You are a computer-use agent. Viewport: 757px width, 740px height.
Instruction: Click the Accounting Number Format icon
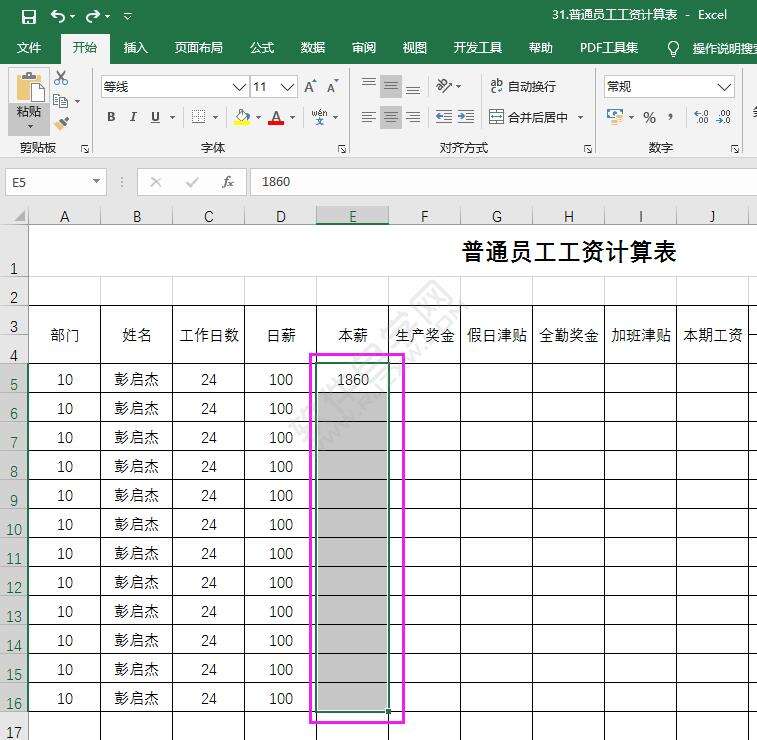click(x=615, y=117)
